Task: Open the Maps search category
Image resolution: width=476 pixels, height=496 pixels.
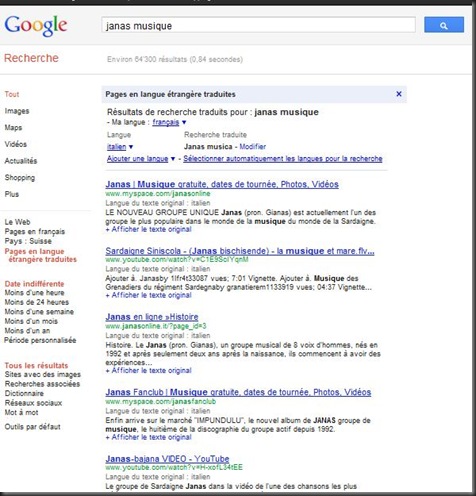Action: pyautogui.click(x=13, y=128)
